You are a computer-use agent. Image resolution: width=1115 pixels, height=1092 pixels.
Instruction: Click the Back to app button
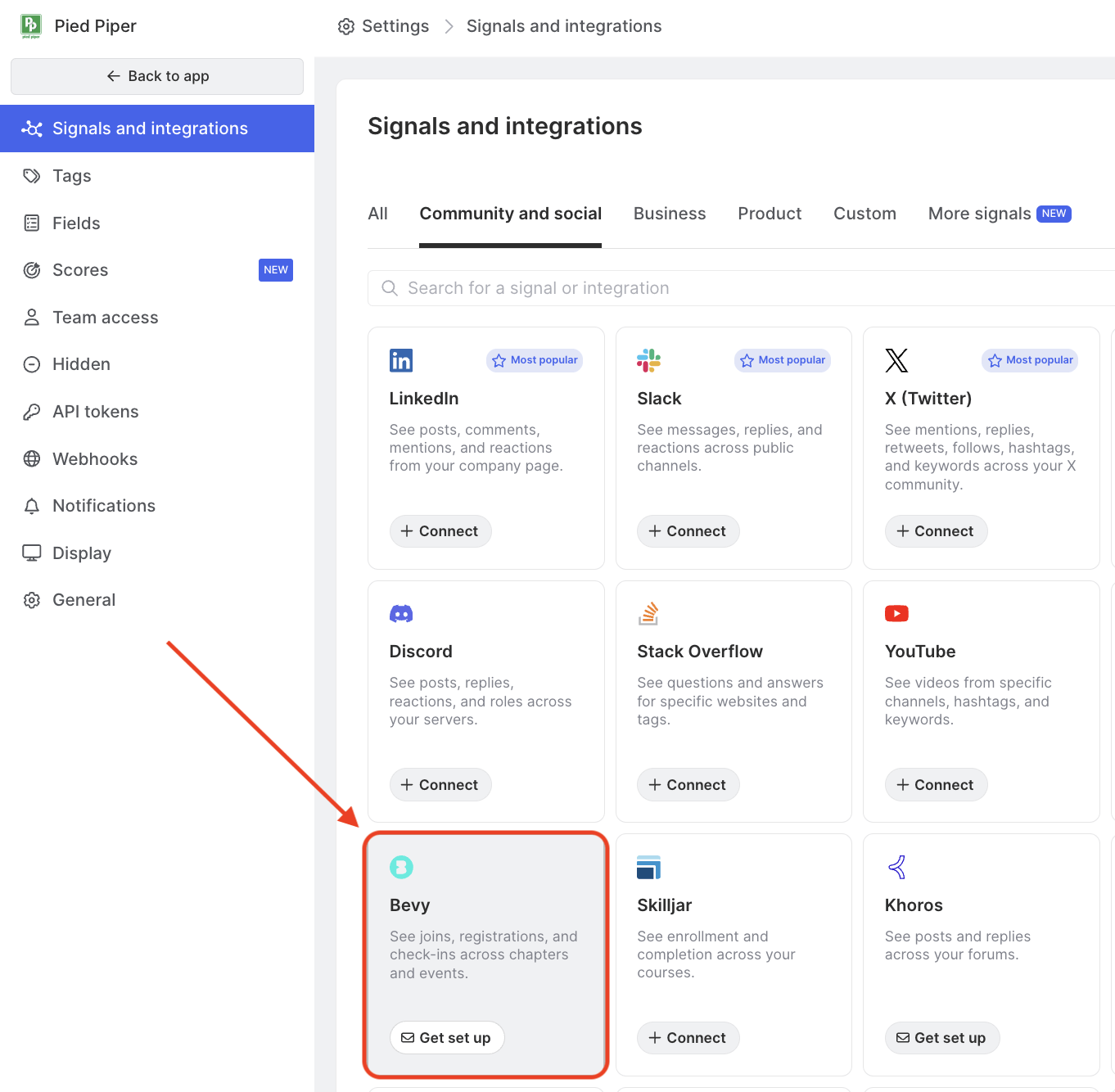(x=157, y=76)
